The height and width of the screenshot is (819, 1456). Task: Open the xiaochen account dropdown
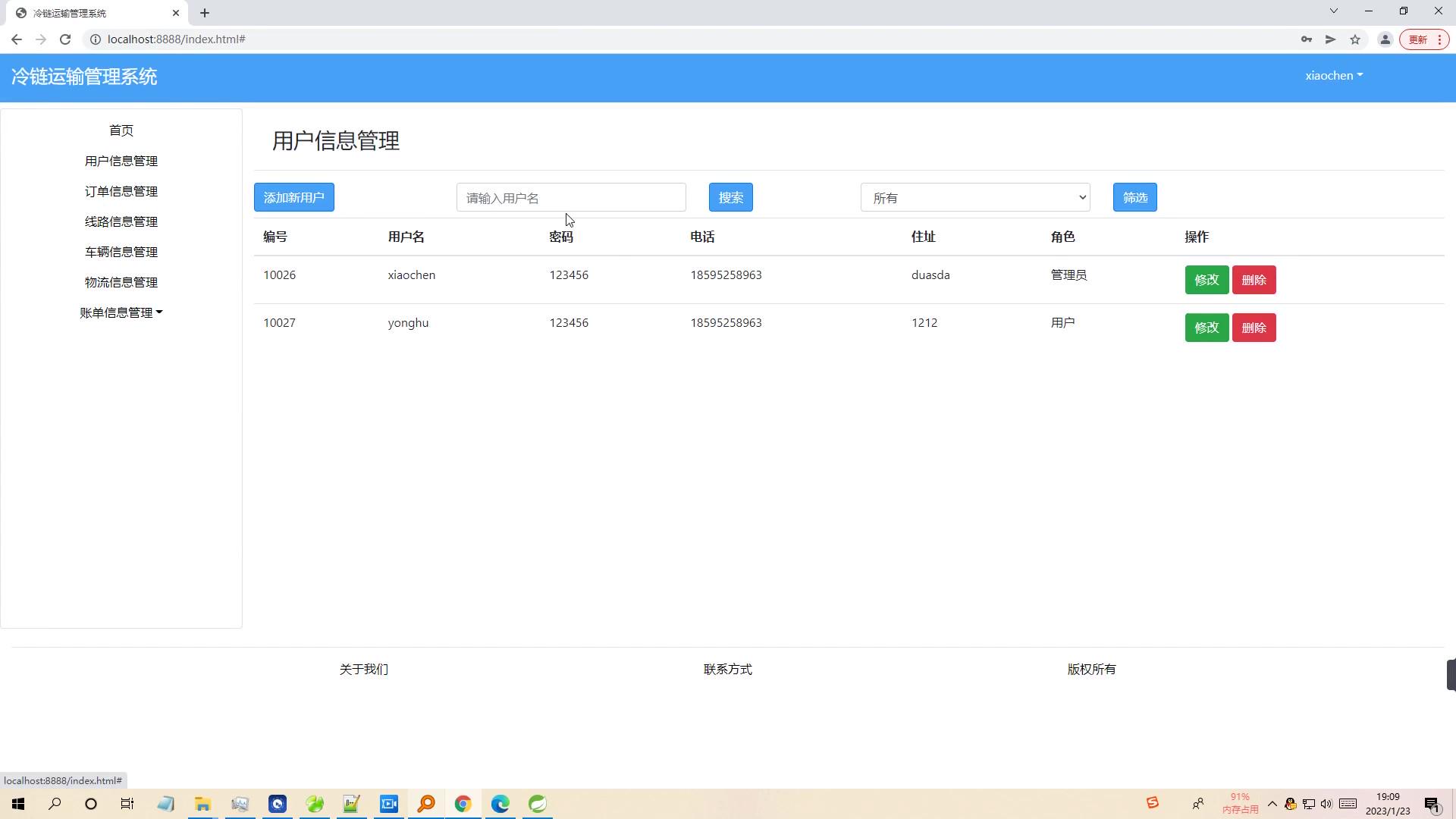[x=1333, y=75]
